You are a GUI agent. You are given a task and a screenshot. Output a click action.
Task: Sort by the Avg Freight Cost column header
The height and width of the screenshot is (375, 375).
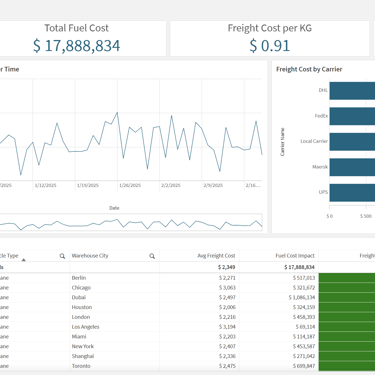click(x=216, y=256)
